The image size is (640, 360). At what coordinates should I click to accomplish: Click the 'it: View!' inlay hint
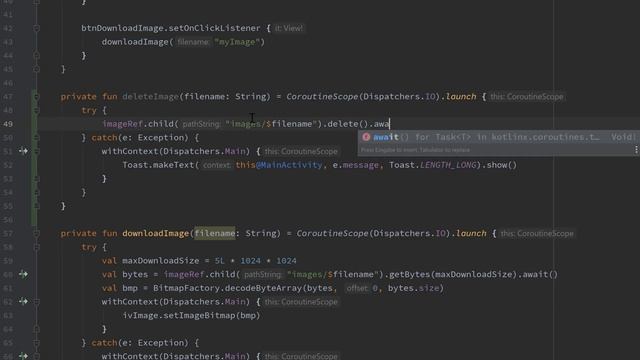point(289,28)
